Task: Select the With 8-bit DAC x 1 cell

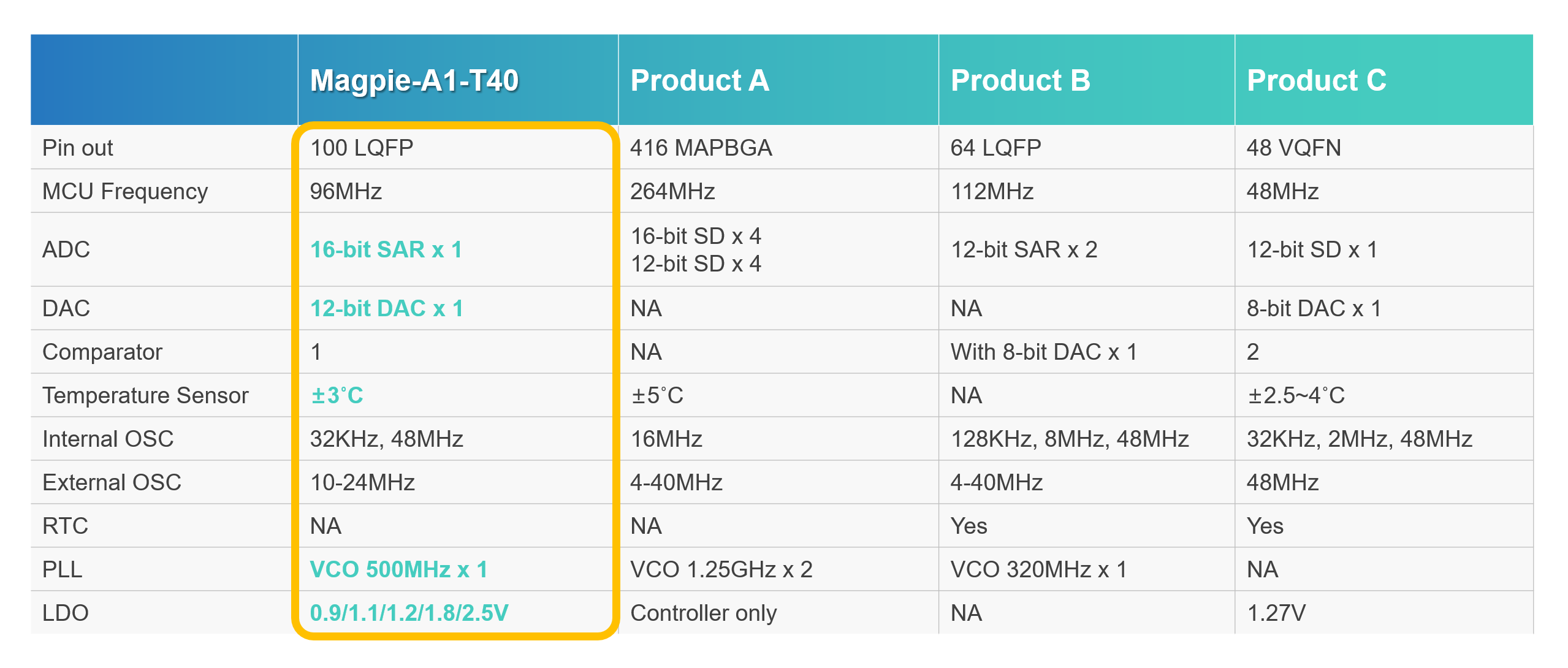Action: 1043,352
